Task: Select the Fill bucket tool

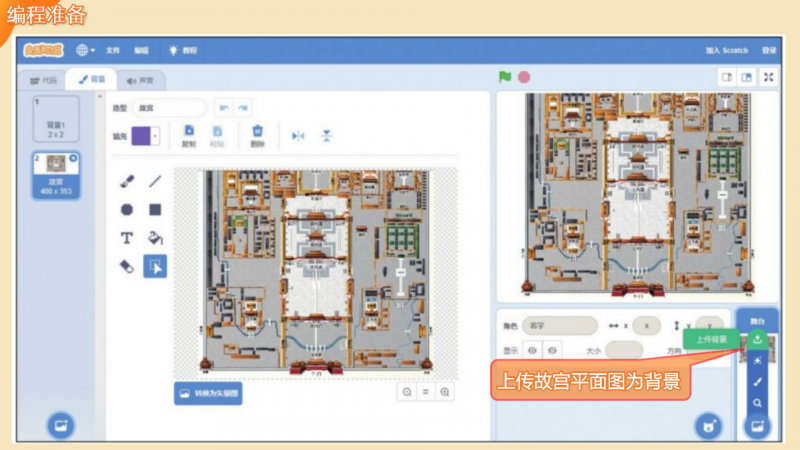Action: 155,238
